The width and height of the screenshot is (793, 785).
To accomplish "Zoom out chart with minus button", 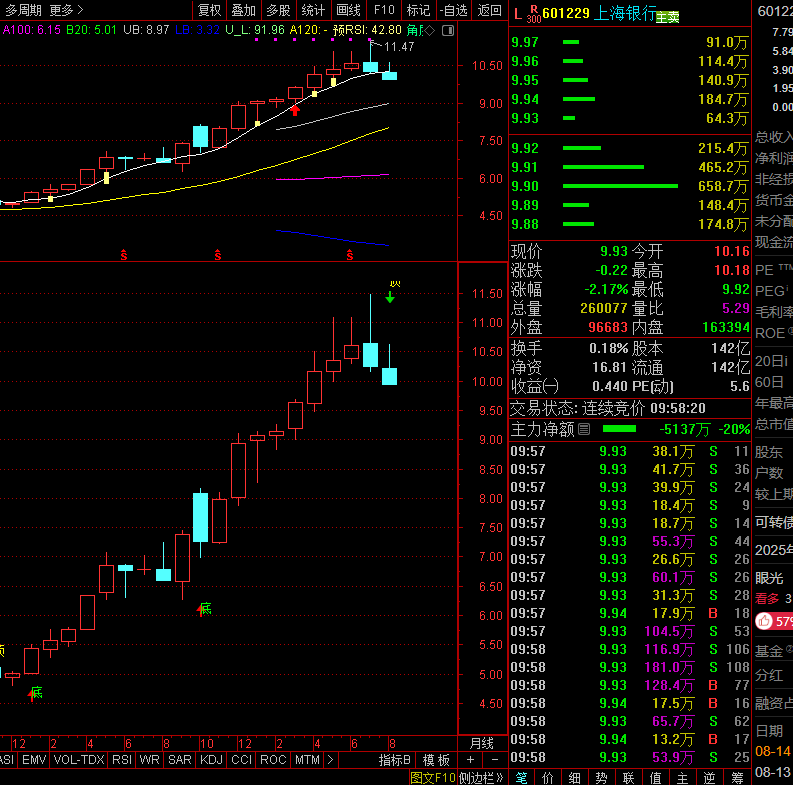I will point(495,760).
